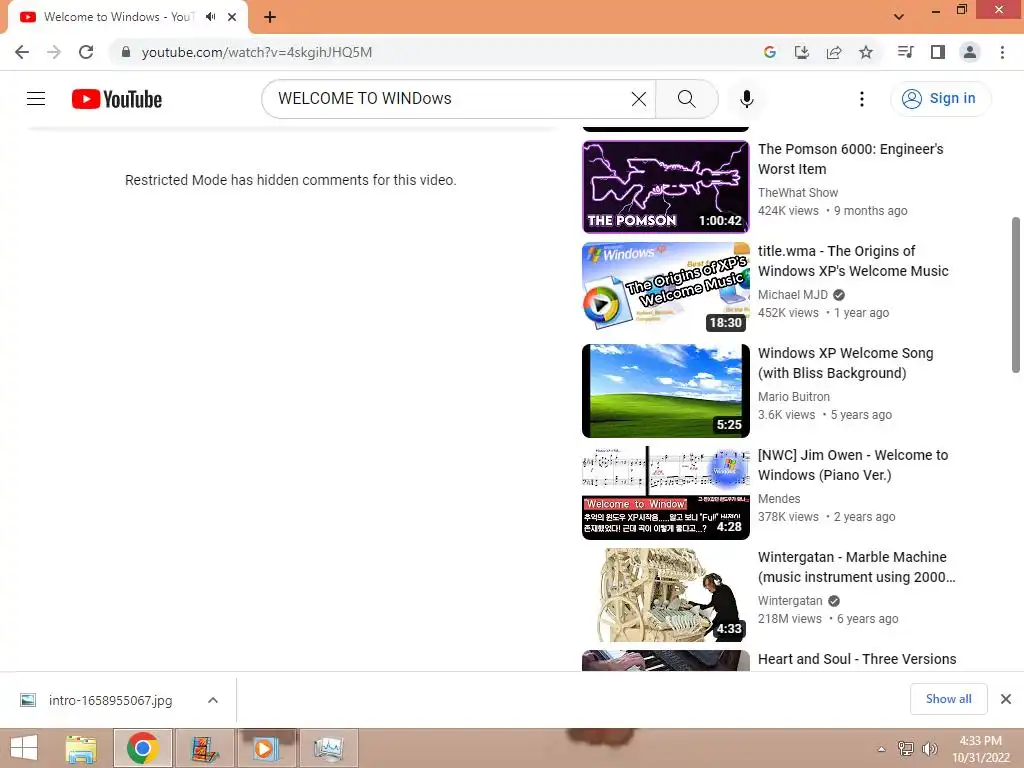Reload the YouTube page
1024x768 pixels.
point(86,52)
